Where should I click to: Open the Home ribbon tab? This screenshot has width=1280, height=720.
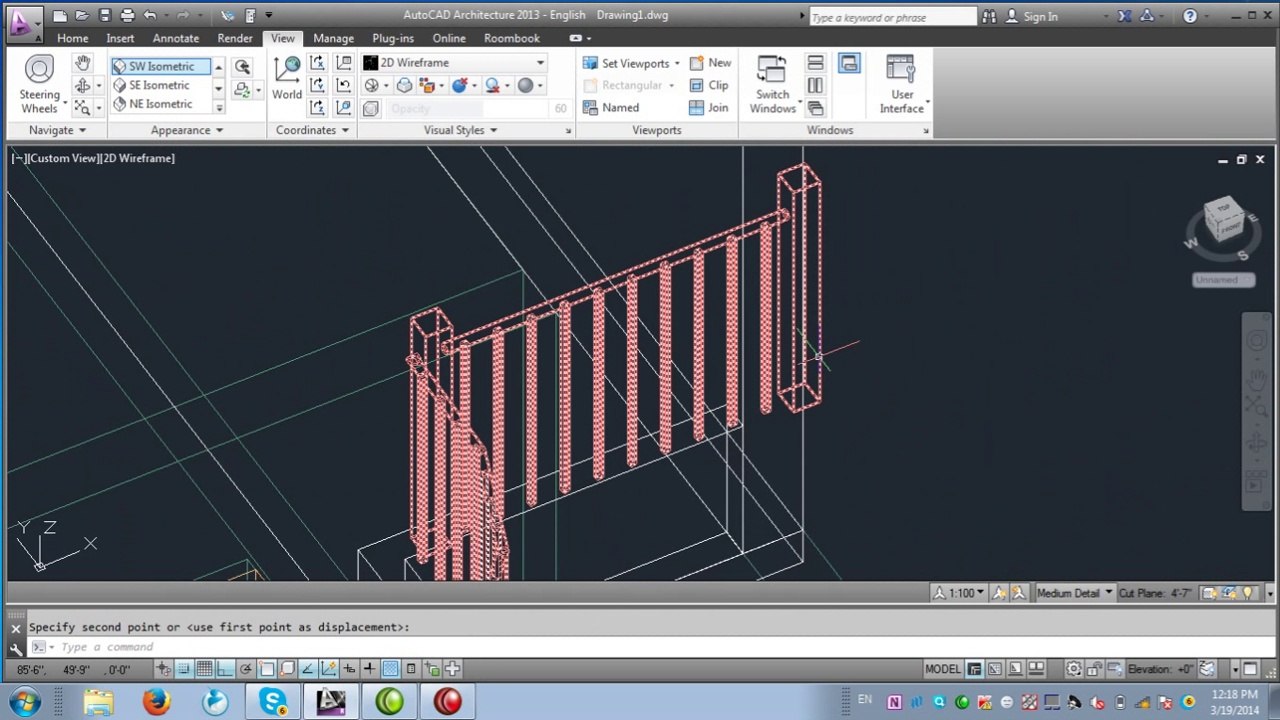pyautogui.click(x=72, y=38)
